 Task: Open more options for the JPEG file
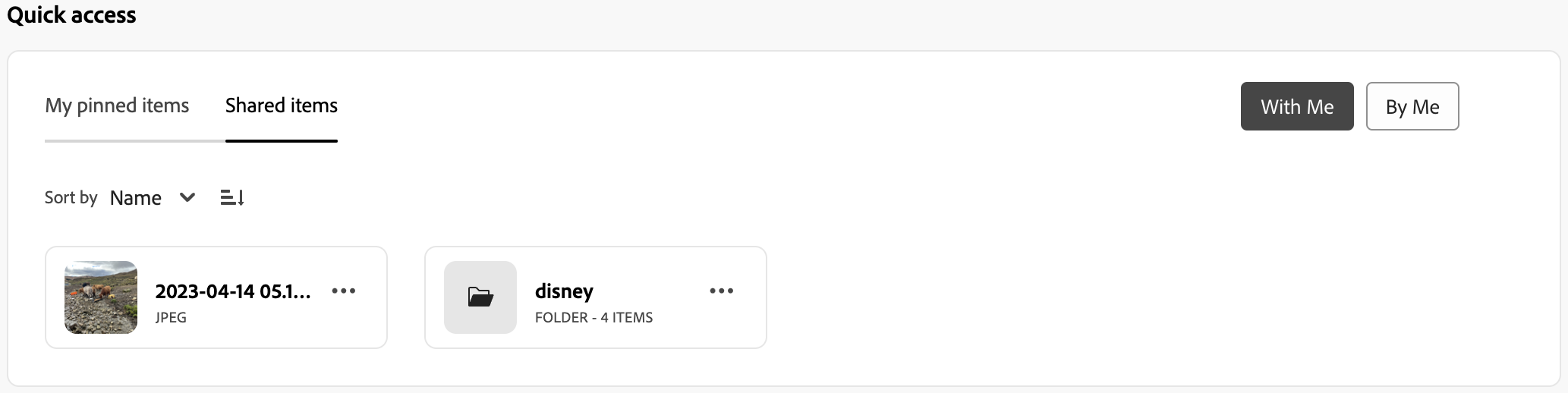click(344, 291)
